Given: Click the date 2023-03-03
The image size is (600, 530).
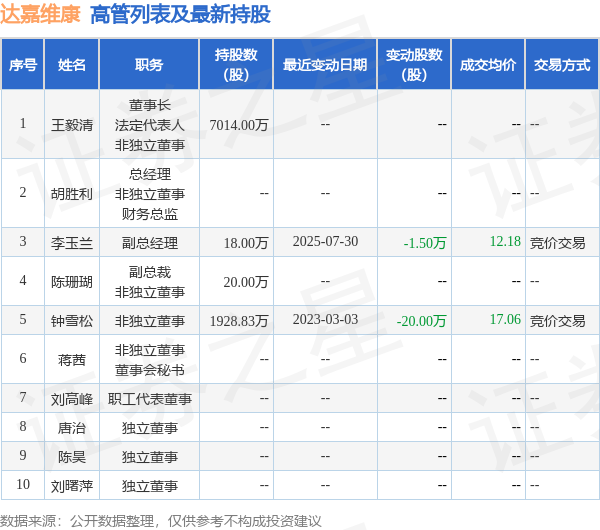Looking at the screenshot, I should click(325, 320).
